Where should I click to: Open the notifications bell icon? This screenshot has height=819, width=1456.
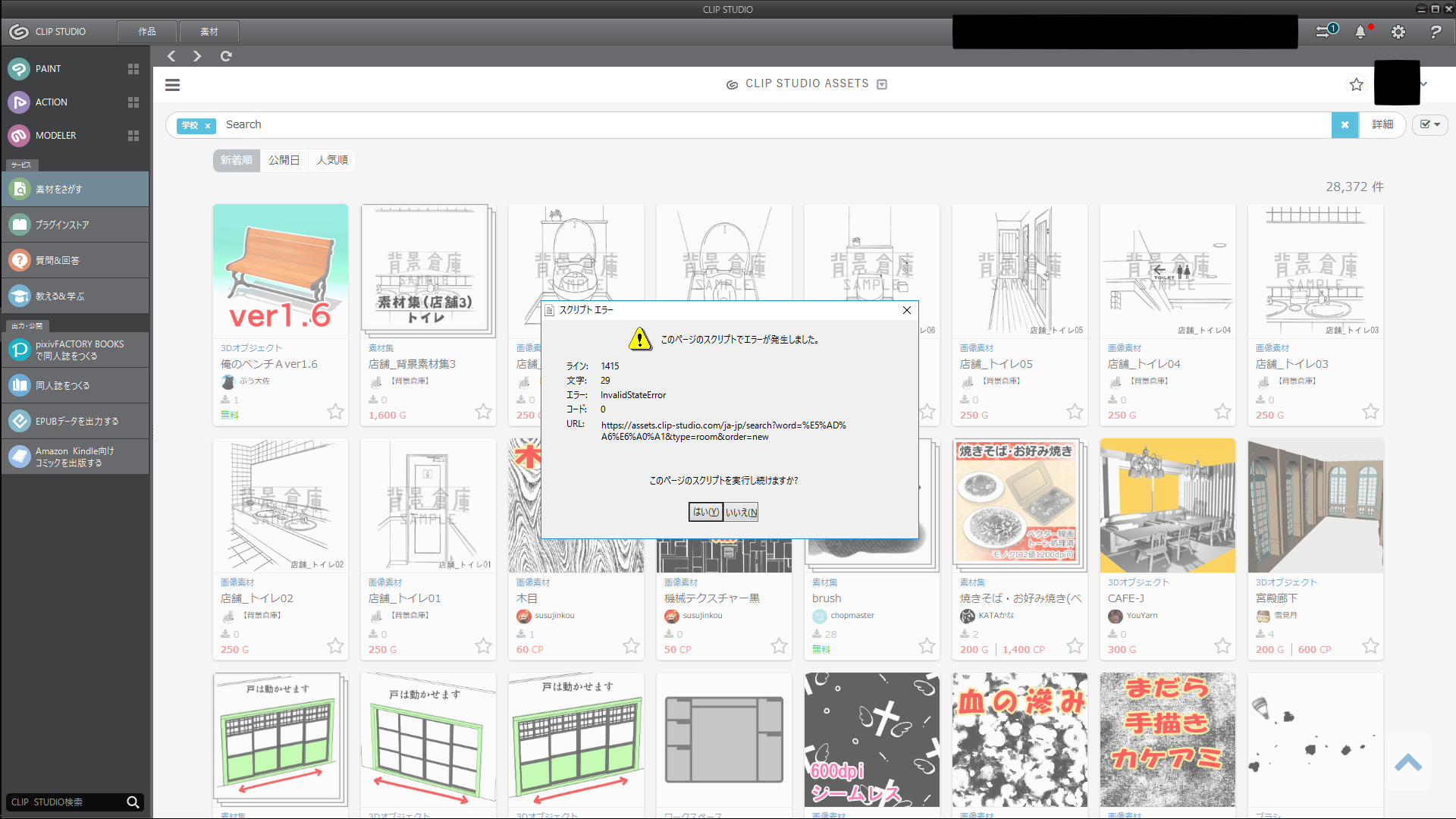click(x=1360, y=32)
